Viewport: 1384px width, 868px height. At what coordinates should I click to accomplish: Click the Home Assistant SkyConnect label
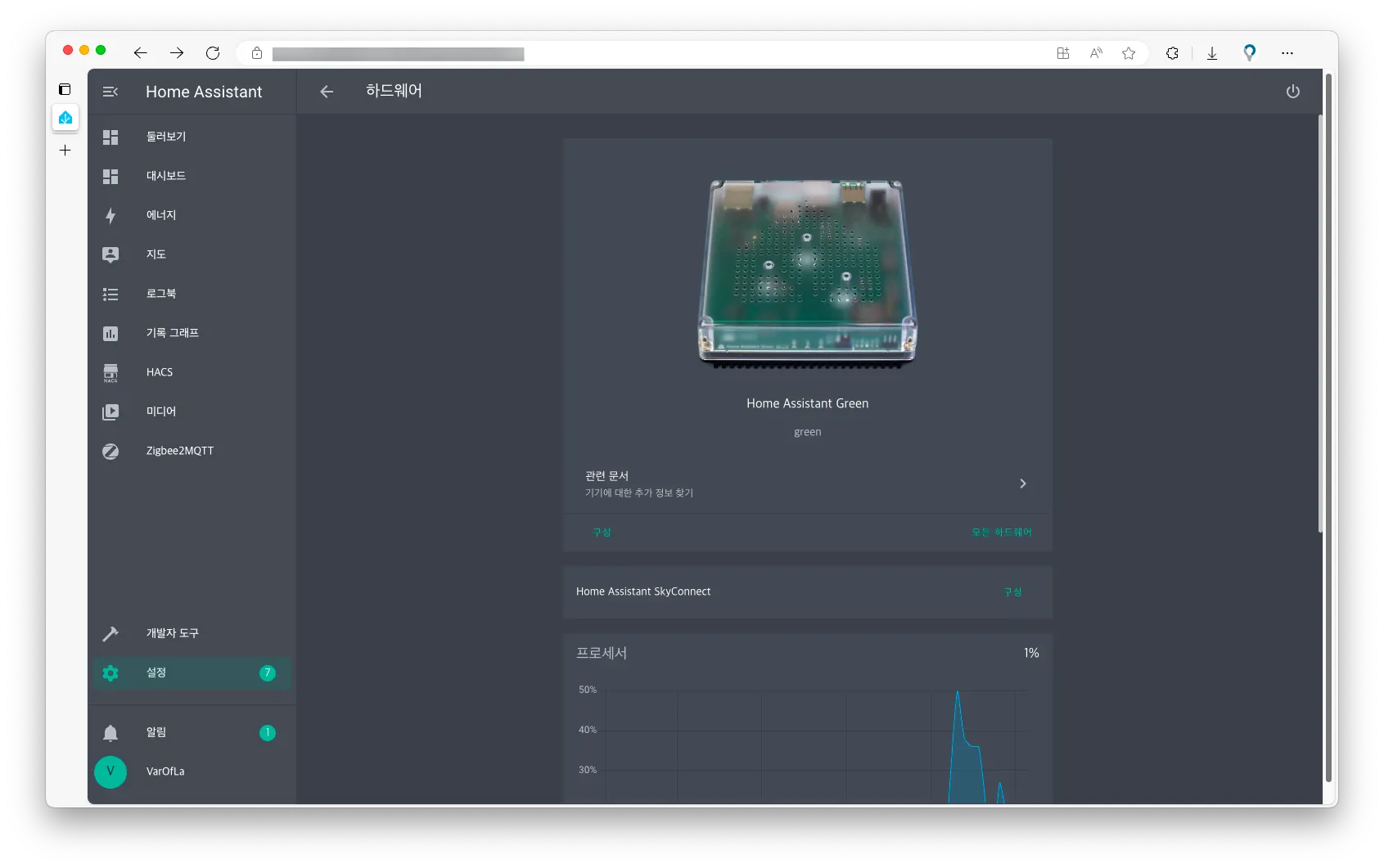click(x=643, y=591)
